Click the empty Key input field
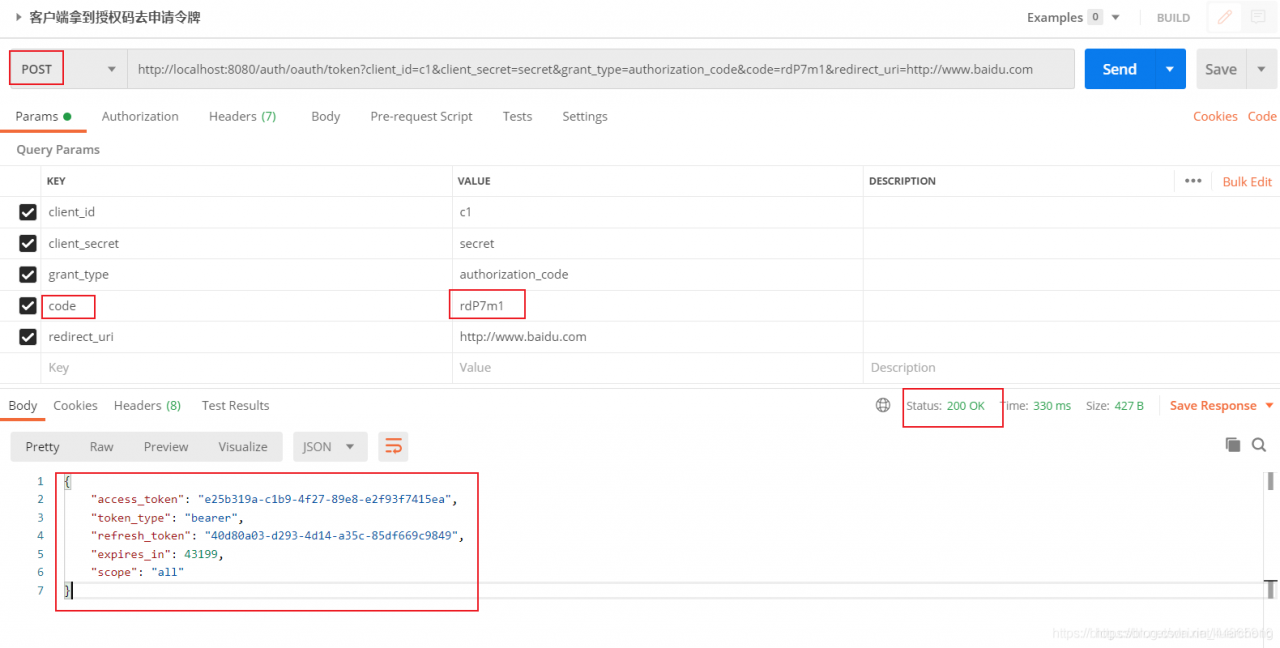 coord(247,368)
